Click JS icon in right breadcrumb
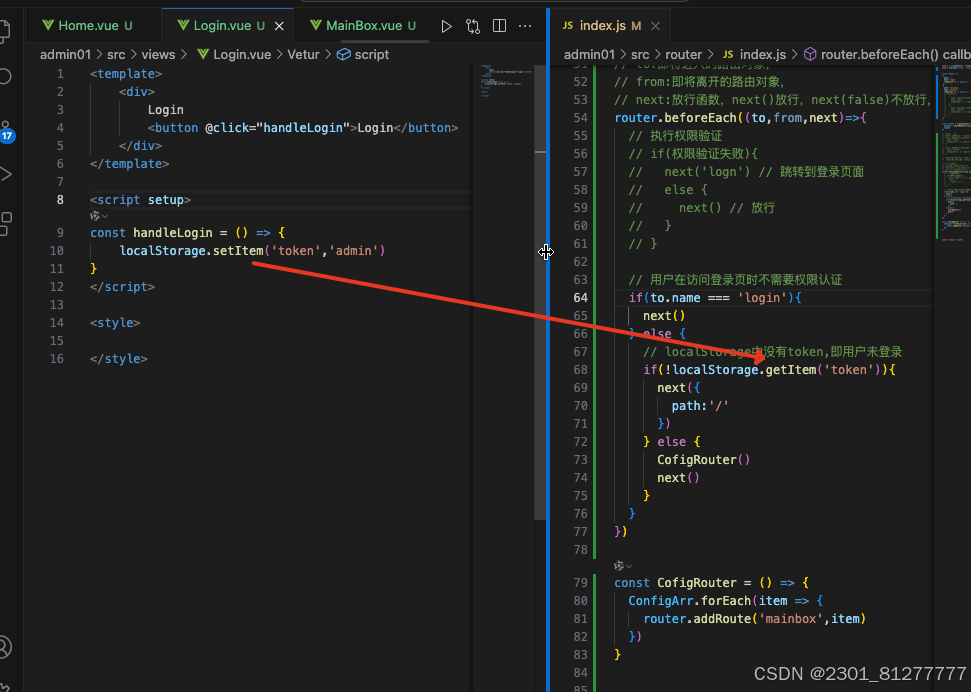971x692 pixels. point(728,55)
